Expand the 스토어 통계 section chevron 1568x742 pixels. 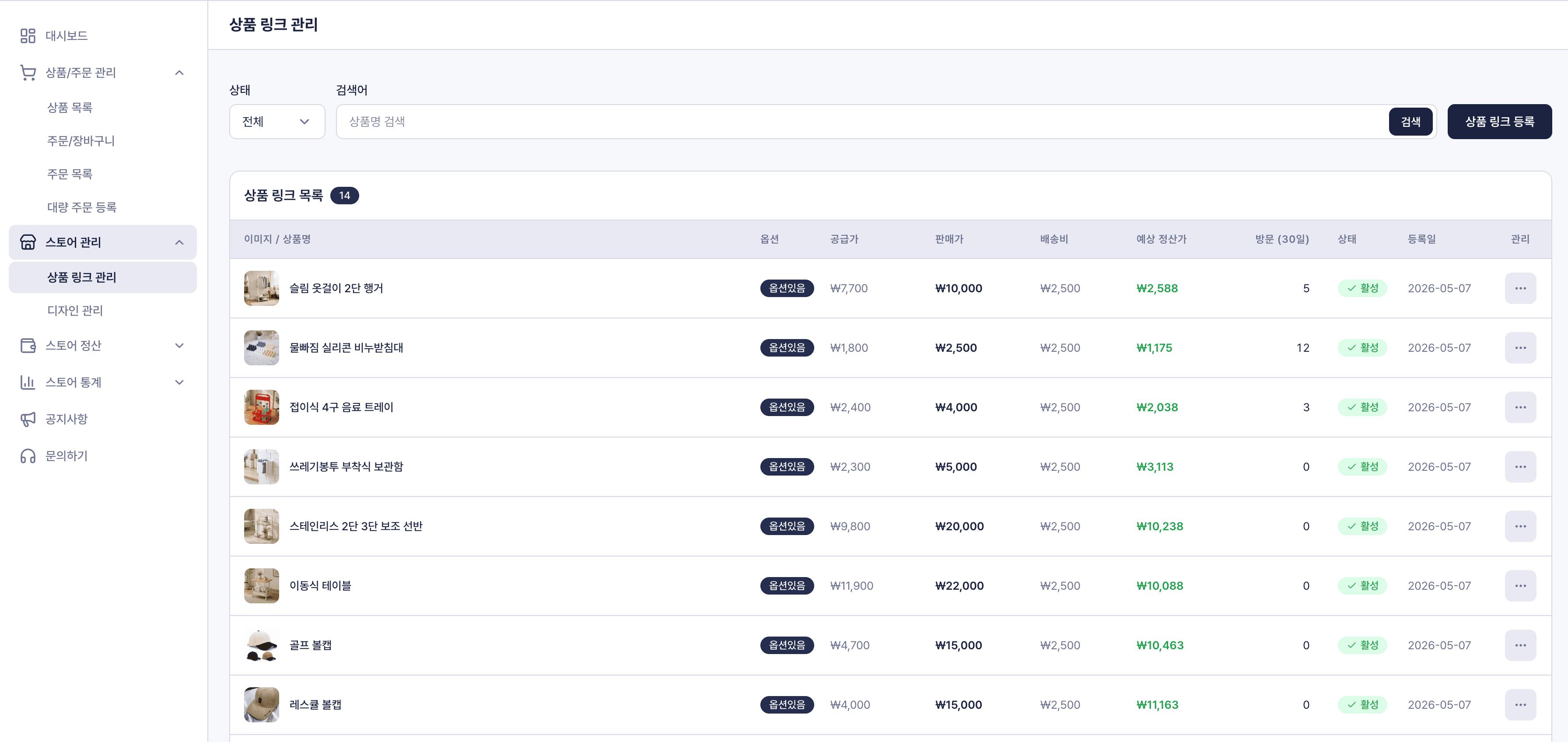click(179, 382)
